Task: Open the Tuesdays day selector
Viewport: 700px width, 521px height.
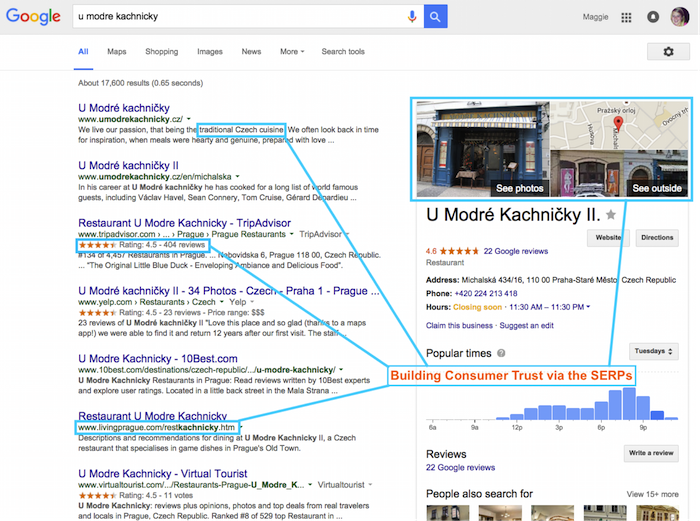Action: pos(653,352)
